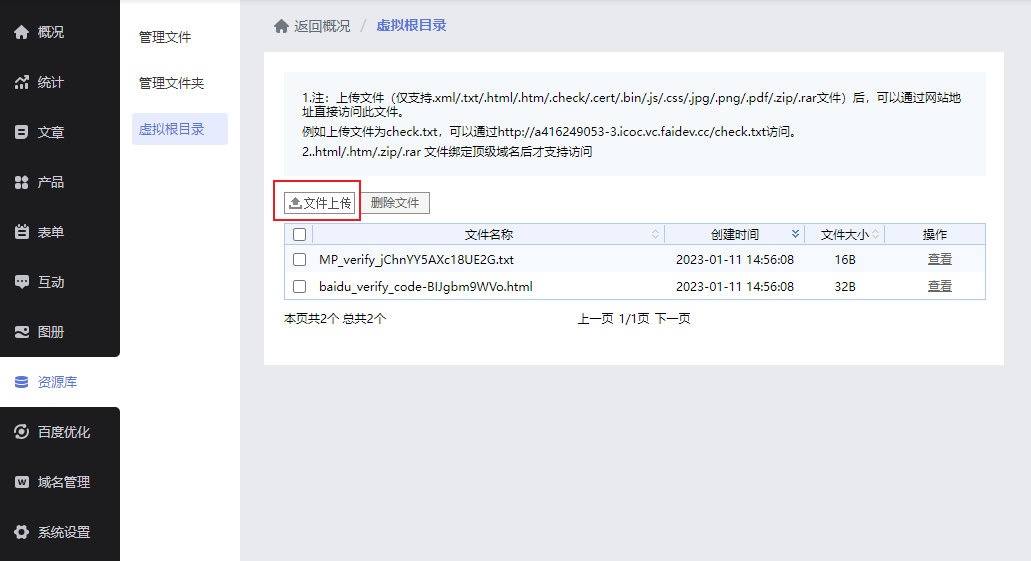
Task: Click the picture icon beside 图册
Action: click(22, 332)
